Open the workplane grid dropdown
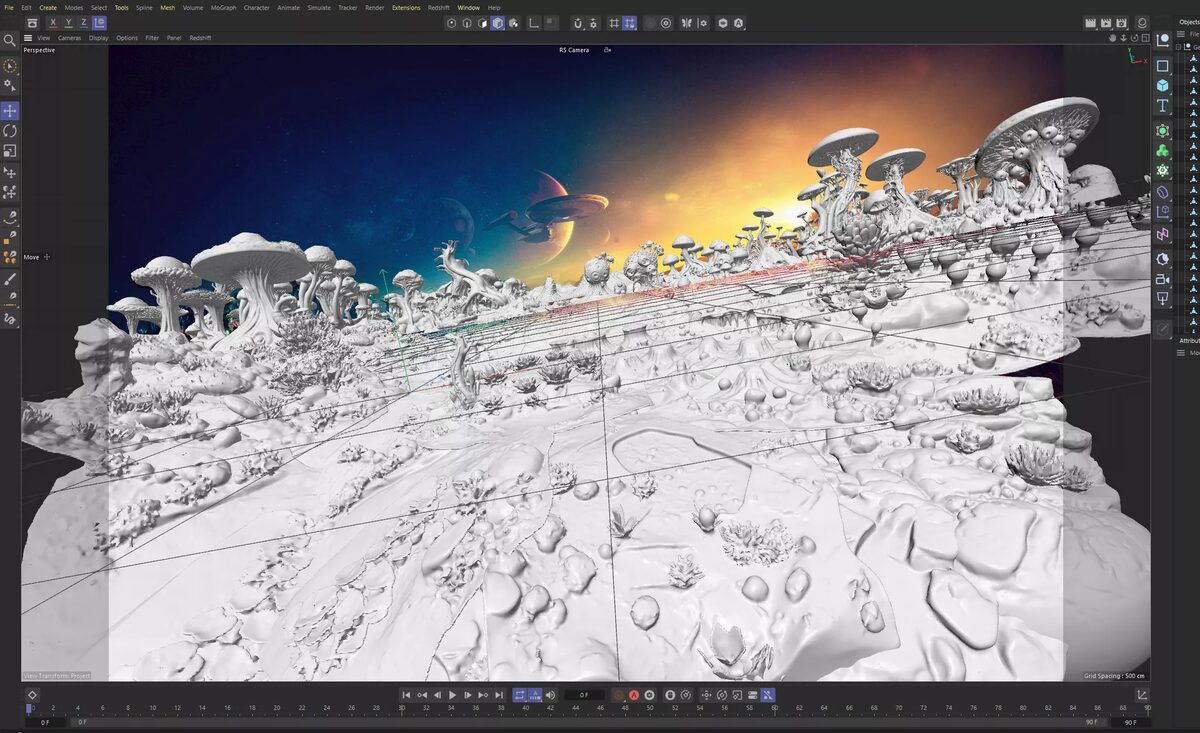 tap(613, 23)
